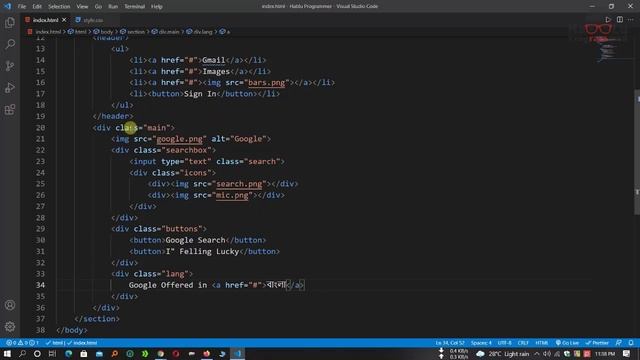Open the Accounts menu icon
The width and height of the screenshot is (640, 360).
[x=10, y=305]
